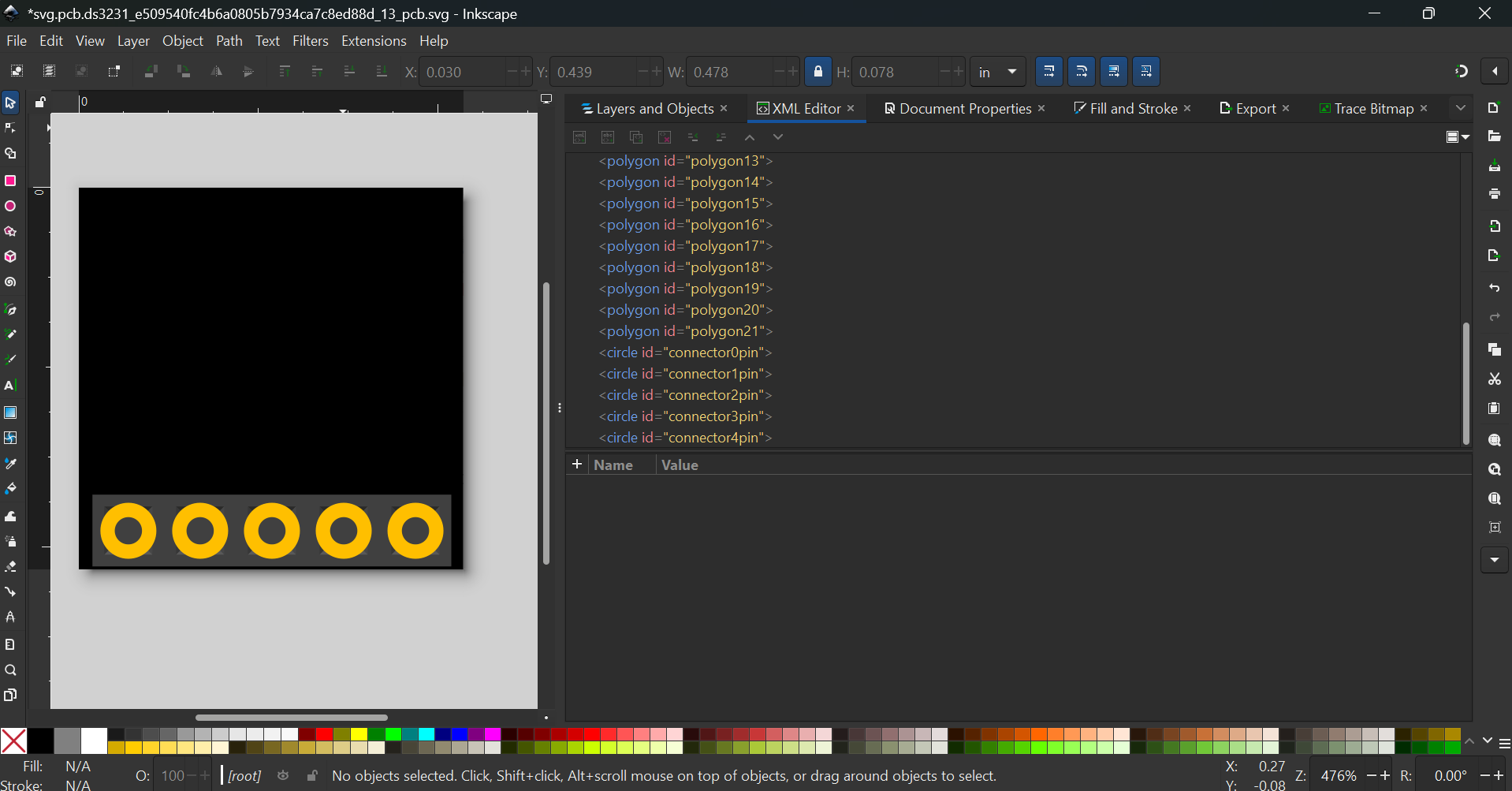Image resolution: width=1512 pixels, height=791 pixels.
Task: Open the [root] layer selector
Action: point(244,776)
